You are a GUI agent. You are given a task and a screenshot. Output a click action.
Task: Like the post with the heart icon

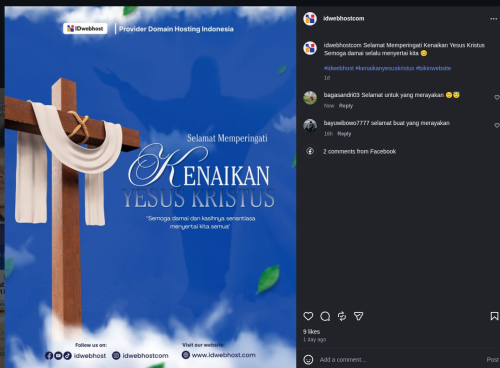click(308, 316)
